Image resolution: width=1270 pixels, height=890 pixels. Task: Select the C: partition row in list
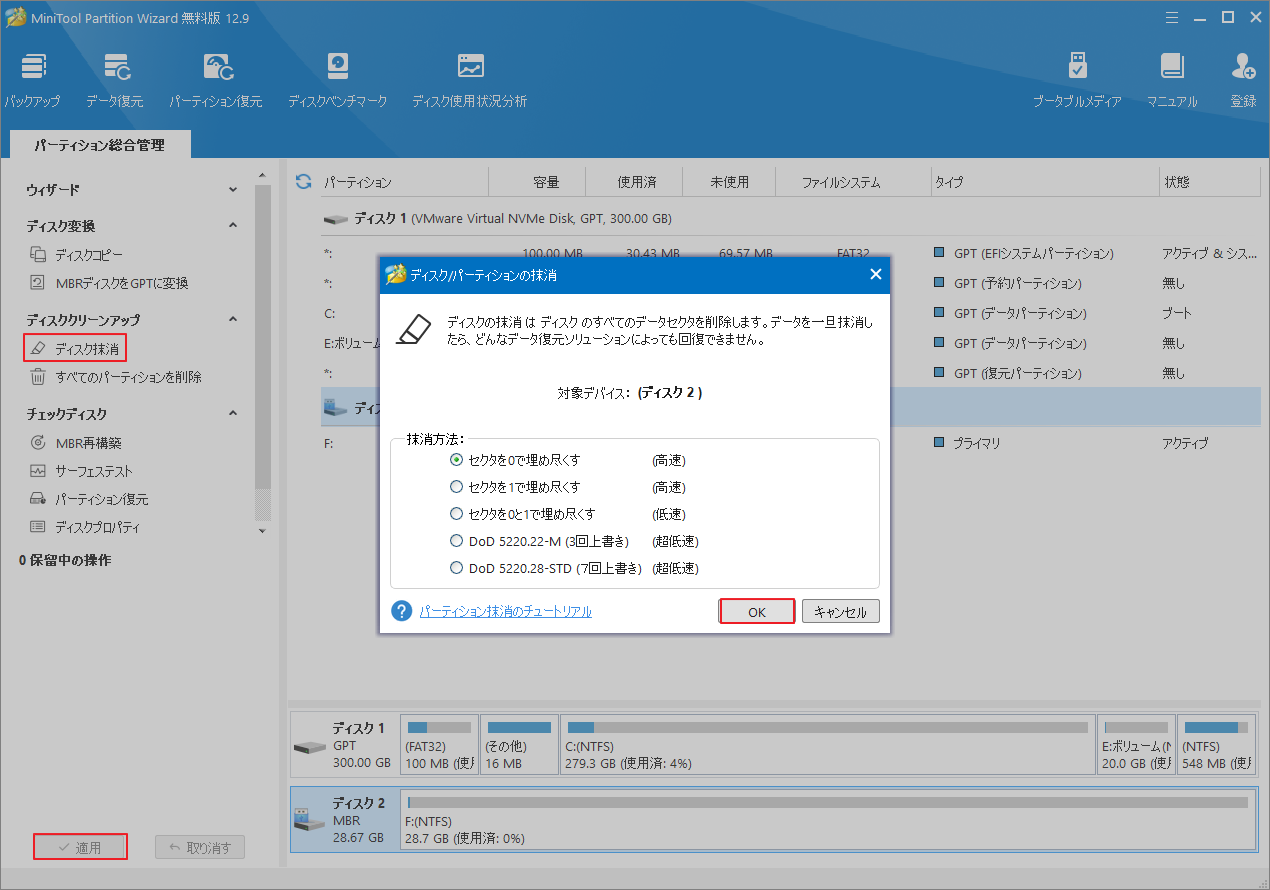790,313
